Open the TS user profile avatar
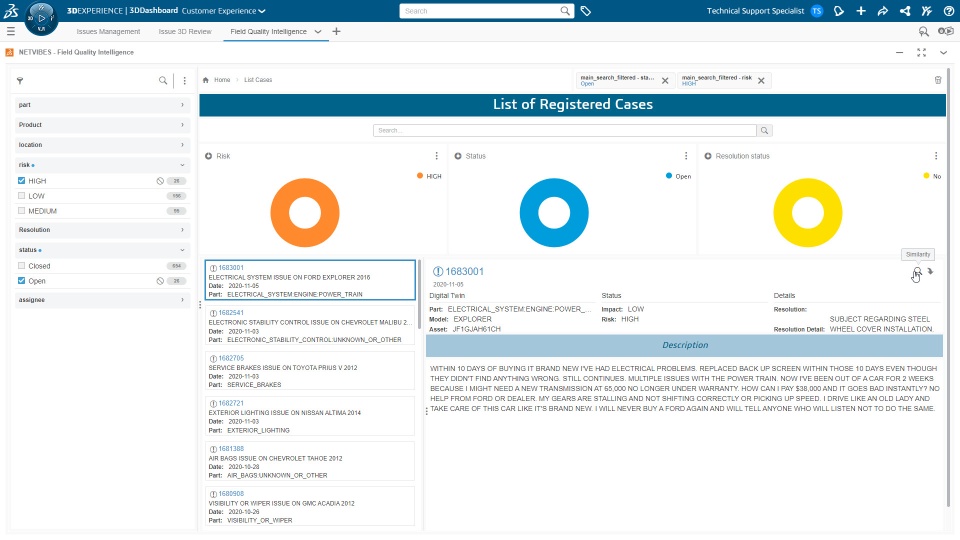Viewport: 960px width, 540px height. 817,11
